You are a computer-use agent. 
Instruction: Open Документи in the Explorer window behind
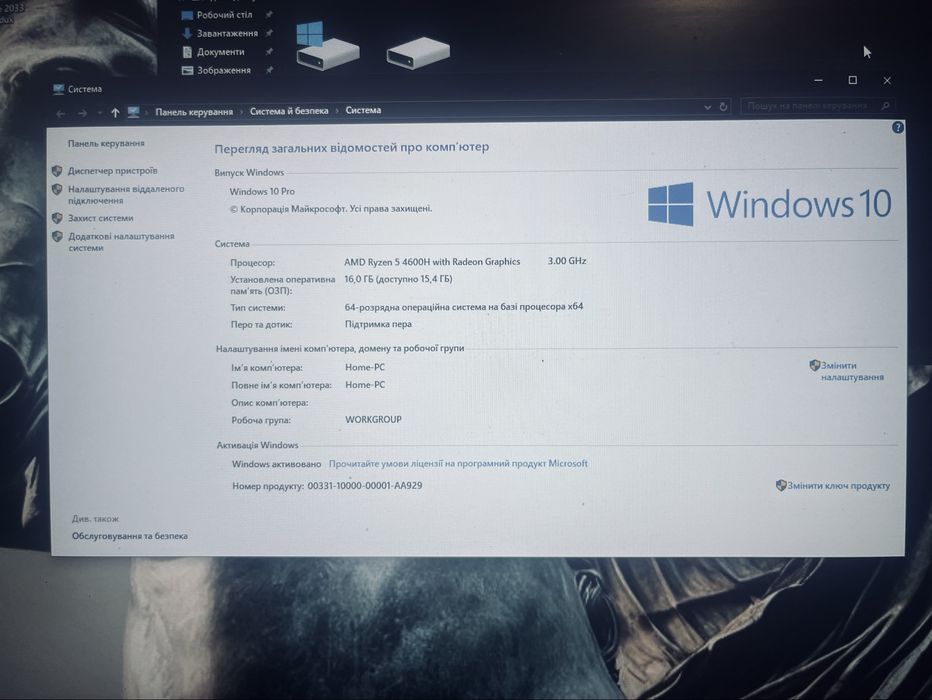221,52
